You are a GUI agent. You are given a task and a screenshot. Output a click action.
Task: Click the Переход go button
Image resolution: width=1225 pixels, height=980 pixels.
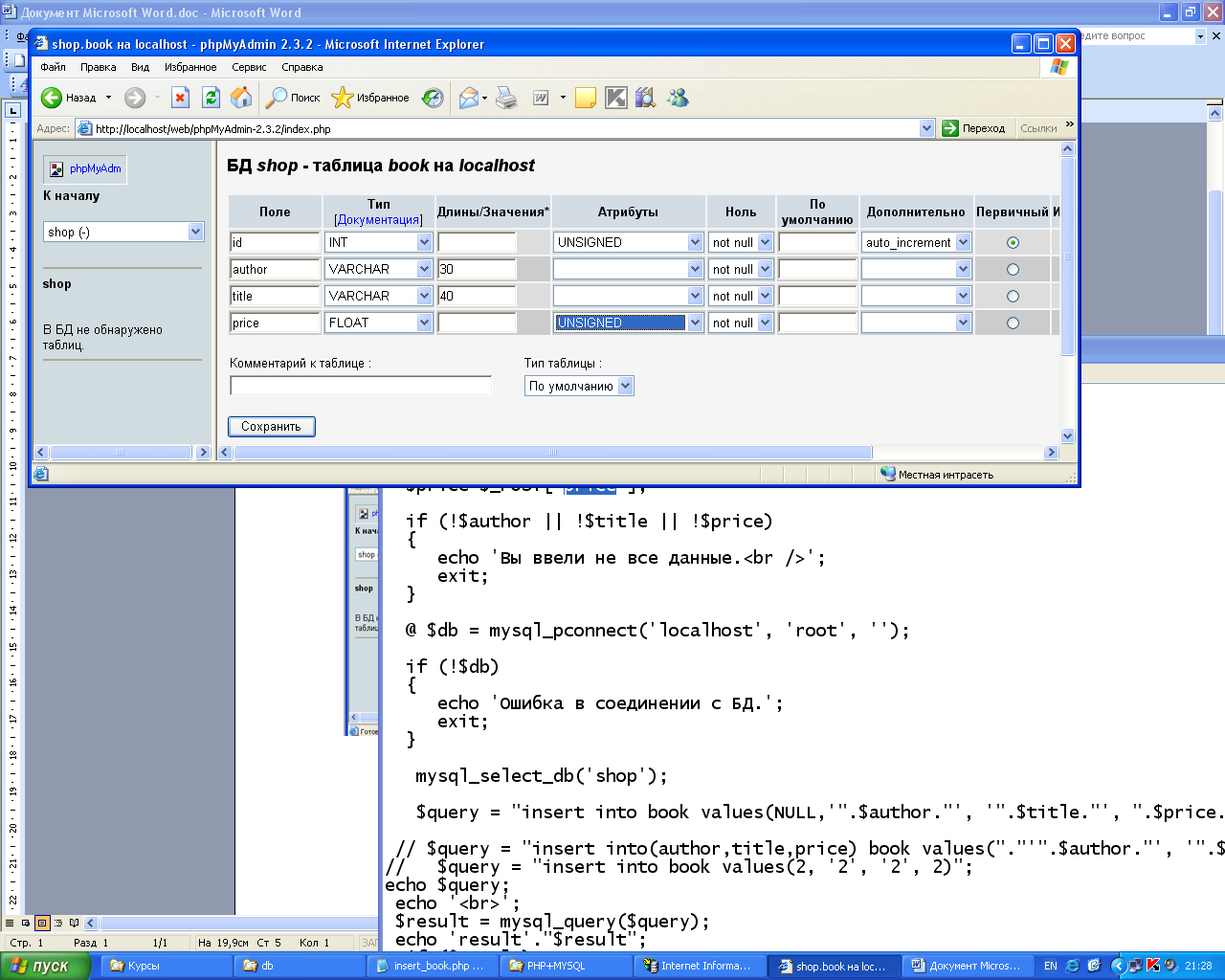pyautogui.click(x=974, y=128)
